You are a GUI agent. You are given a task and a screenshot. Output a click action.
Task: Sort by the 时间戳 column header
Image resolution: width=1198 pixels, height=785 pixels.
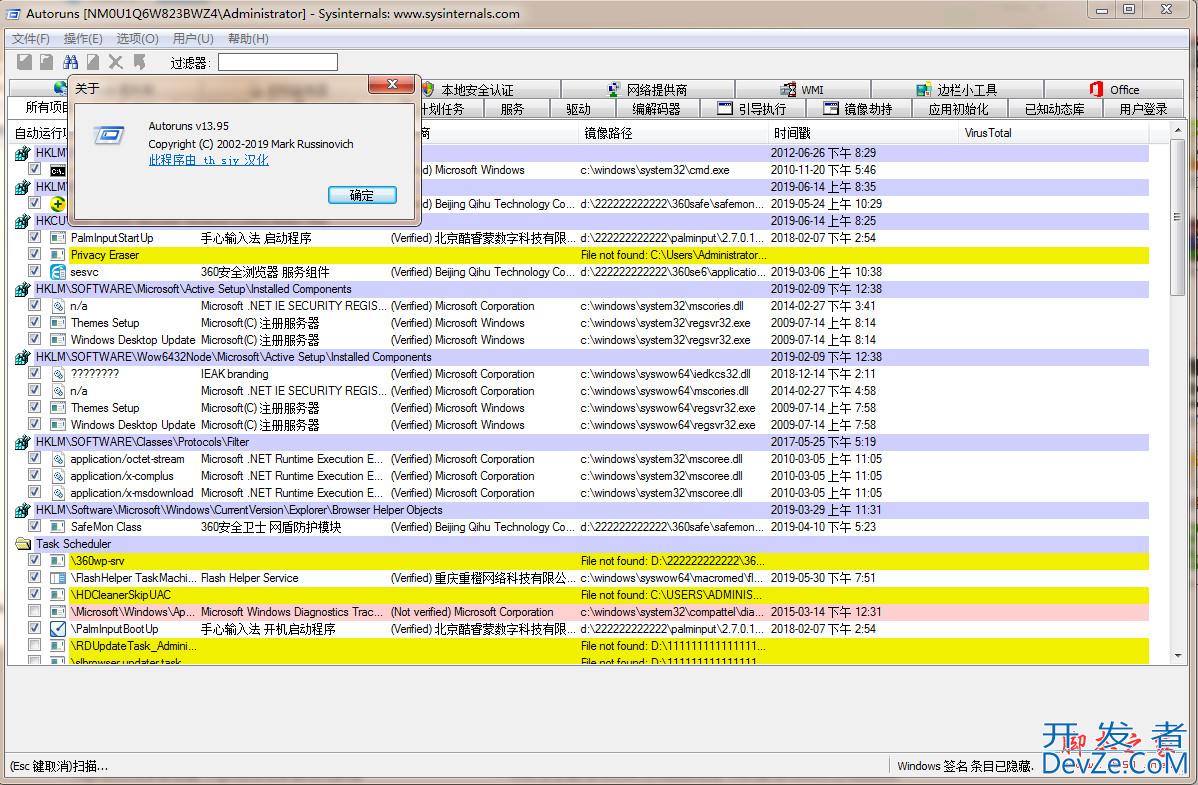tap(864, 133)
